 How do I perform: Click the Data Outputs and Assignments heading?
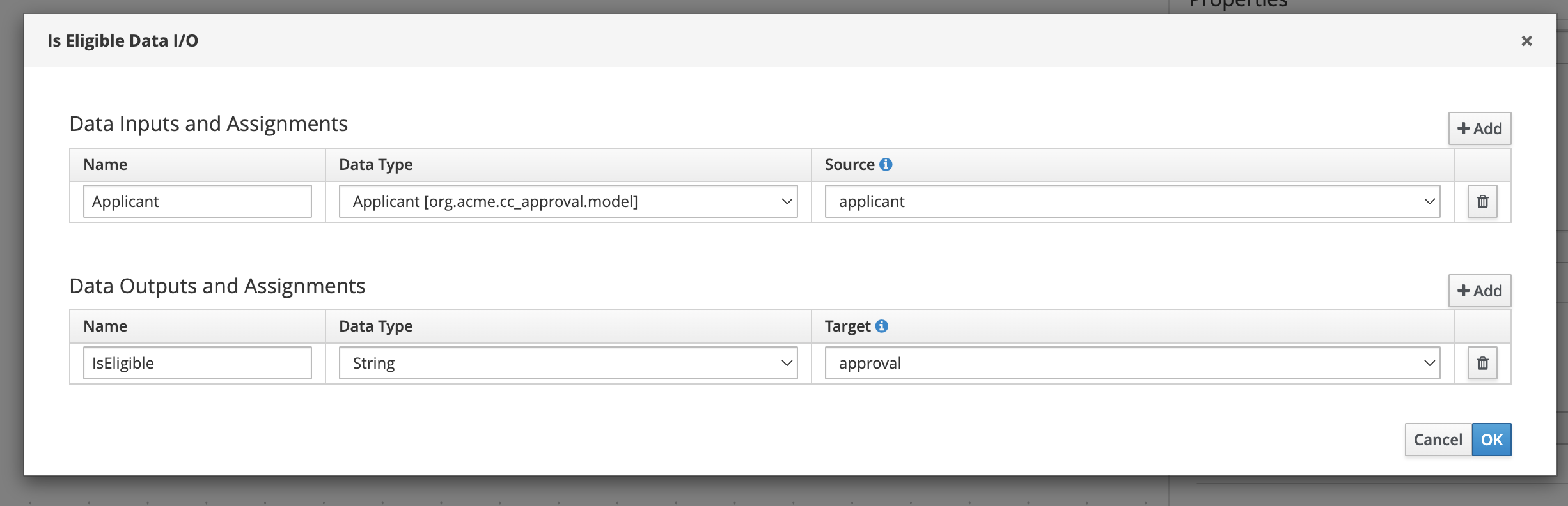pyautogui.click(x=217, y=286)
